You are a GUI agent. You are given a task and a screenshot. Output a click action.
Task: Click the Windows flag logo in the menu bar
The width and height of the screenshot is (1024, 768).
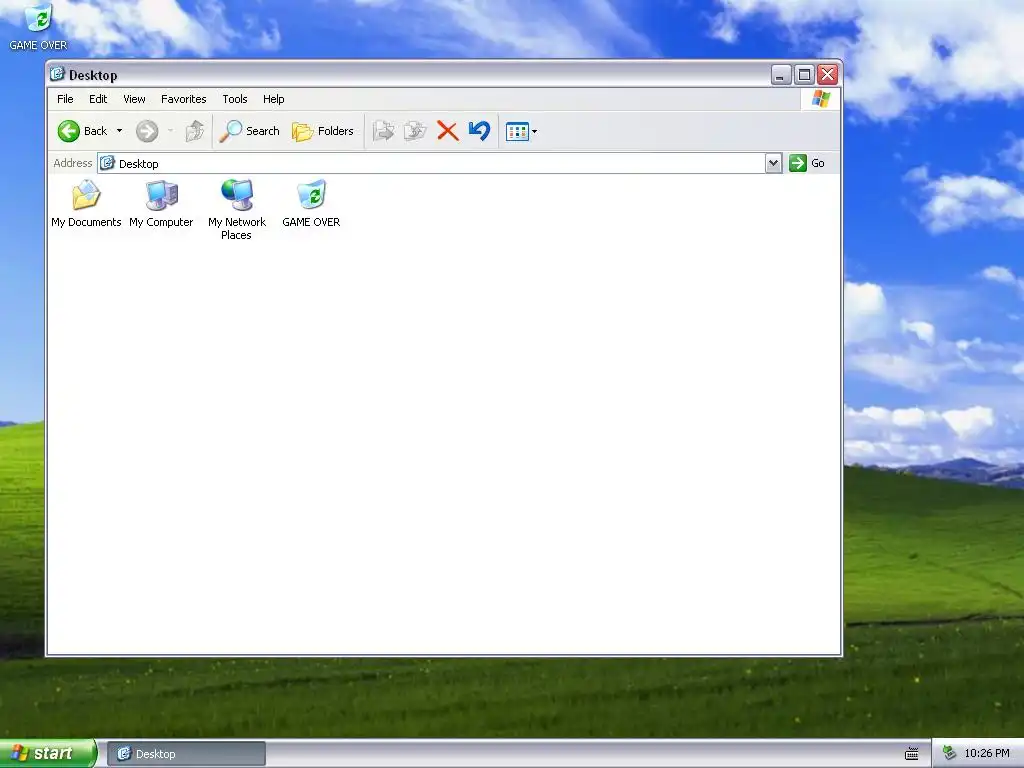tap(821, 99)
